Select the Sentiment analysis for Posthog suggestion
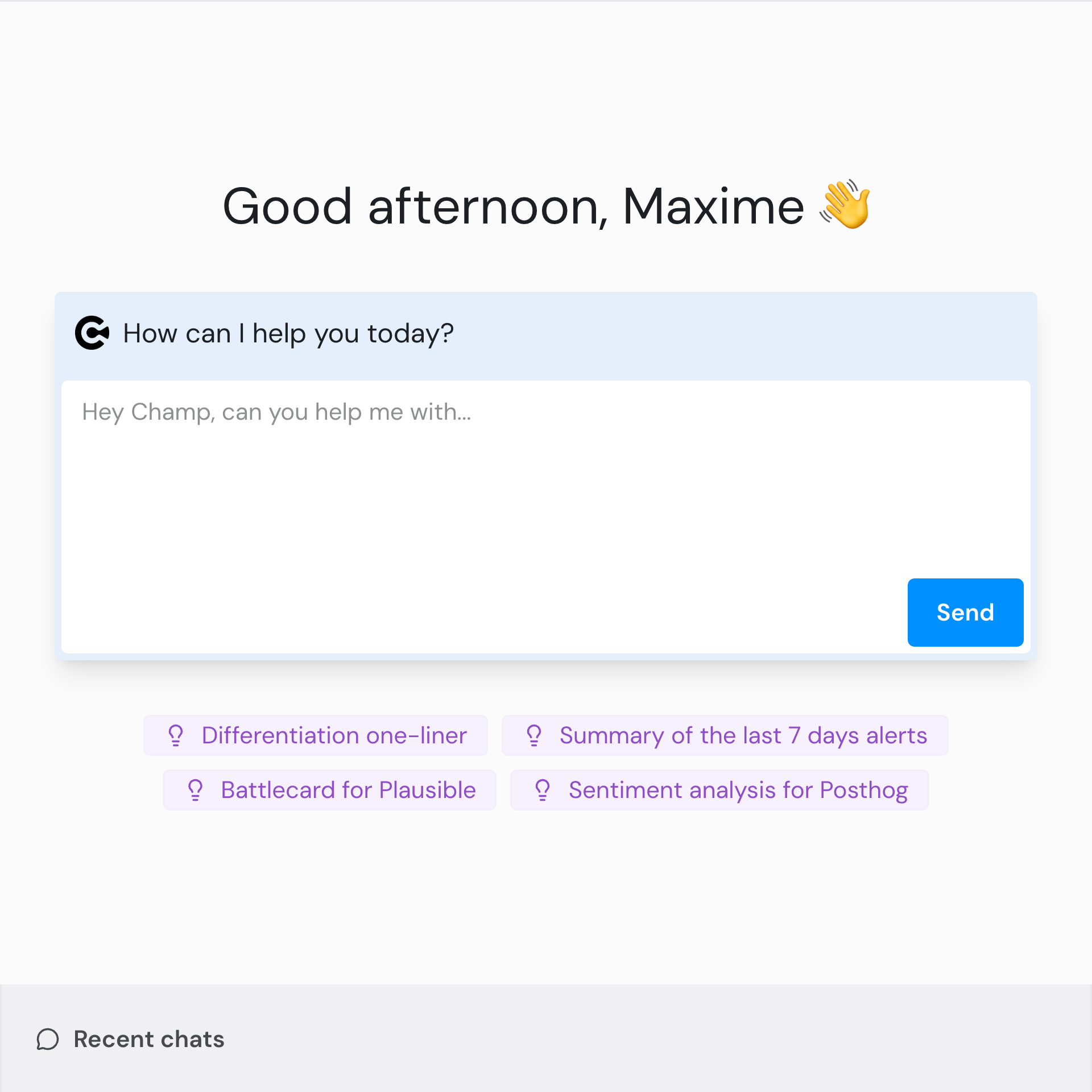 [x=738, y=790]
